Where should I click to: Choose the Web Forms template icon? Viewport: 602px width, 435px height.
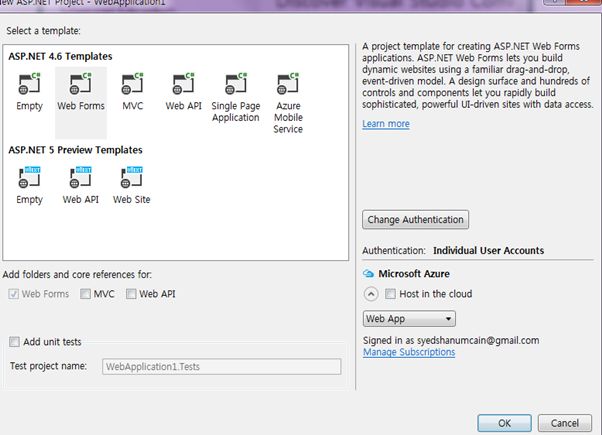pos(81,83)
